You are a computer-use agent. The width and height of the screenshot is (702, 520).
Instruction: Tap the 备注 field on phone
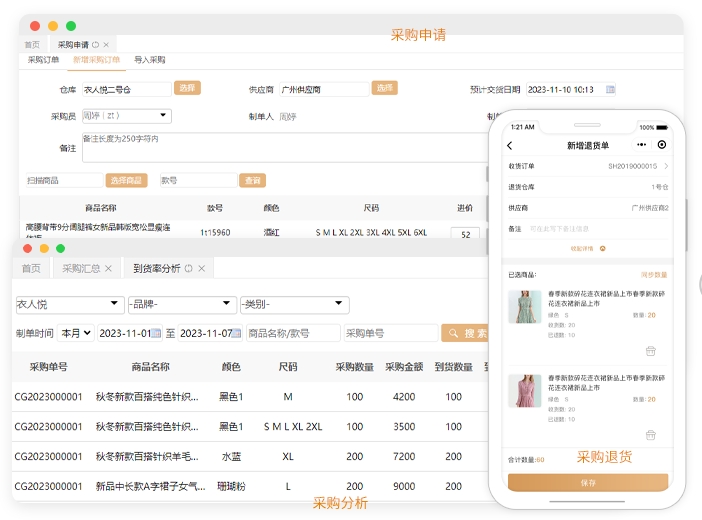588,229
